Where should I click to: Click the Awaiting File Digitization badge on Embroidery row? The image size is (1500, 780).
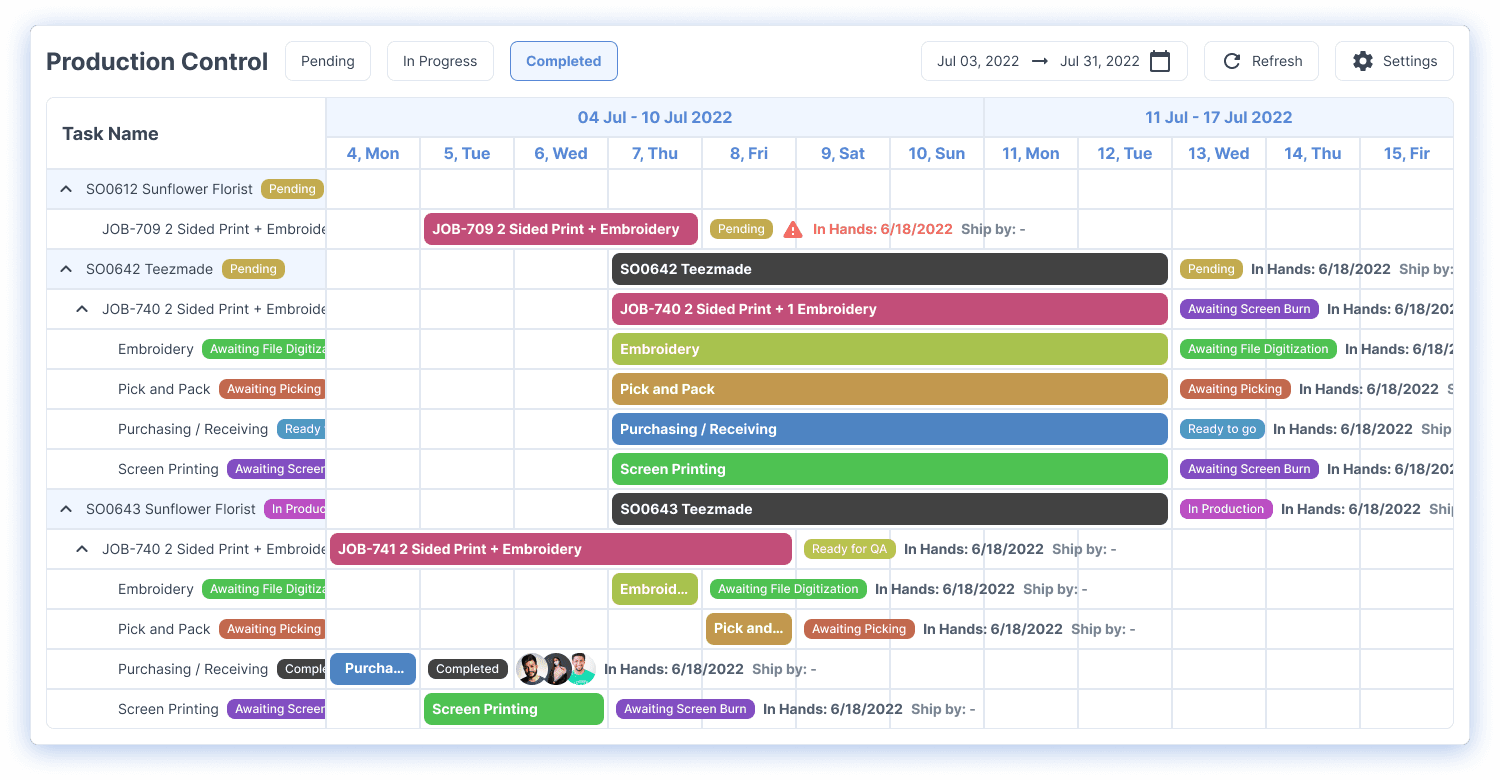[x=787, y=589]
